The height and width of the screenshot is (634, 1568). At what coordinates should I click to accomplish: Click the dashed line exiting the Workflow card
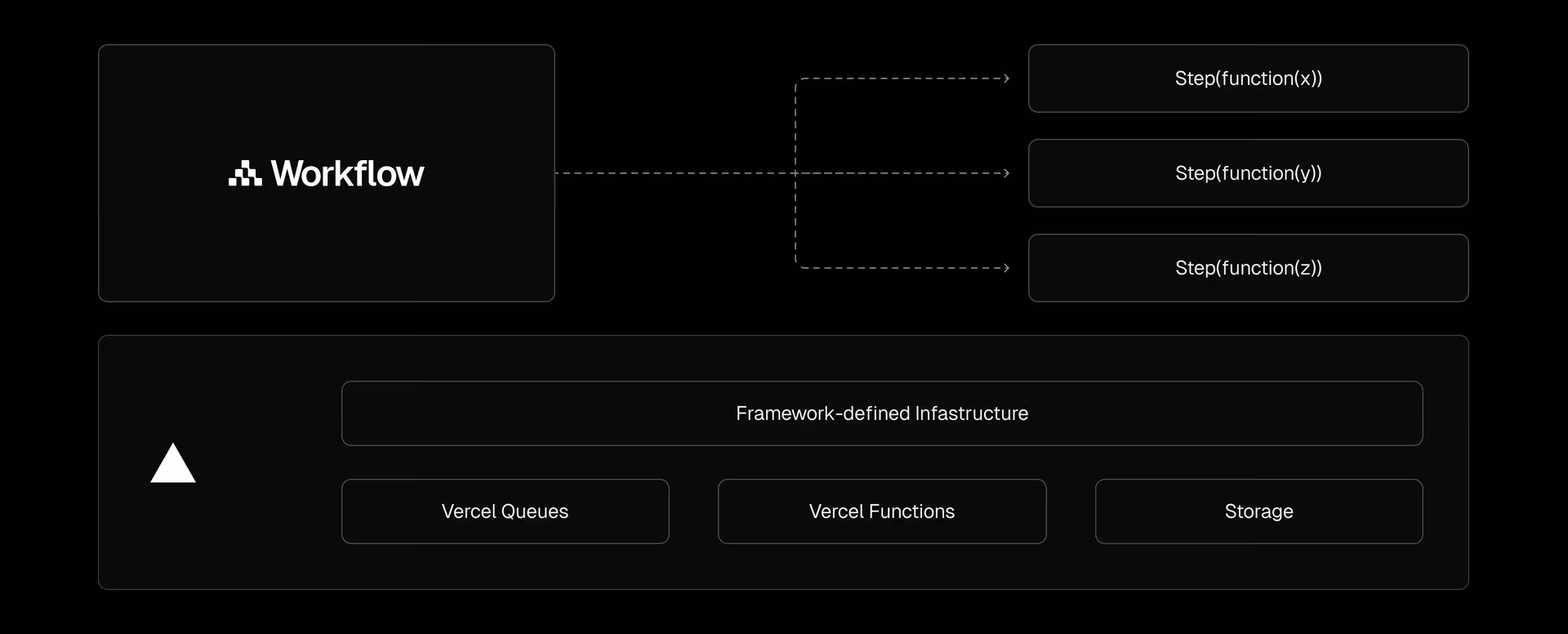click(670, 173)
